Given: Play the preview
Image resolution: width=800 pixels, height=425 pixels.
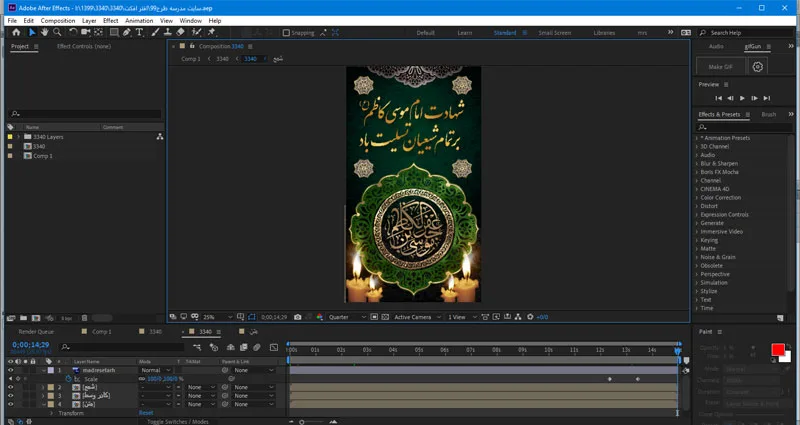Looking at the screenshot, I should (742, 98).
